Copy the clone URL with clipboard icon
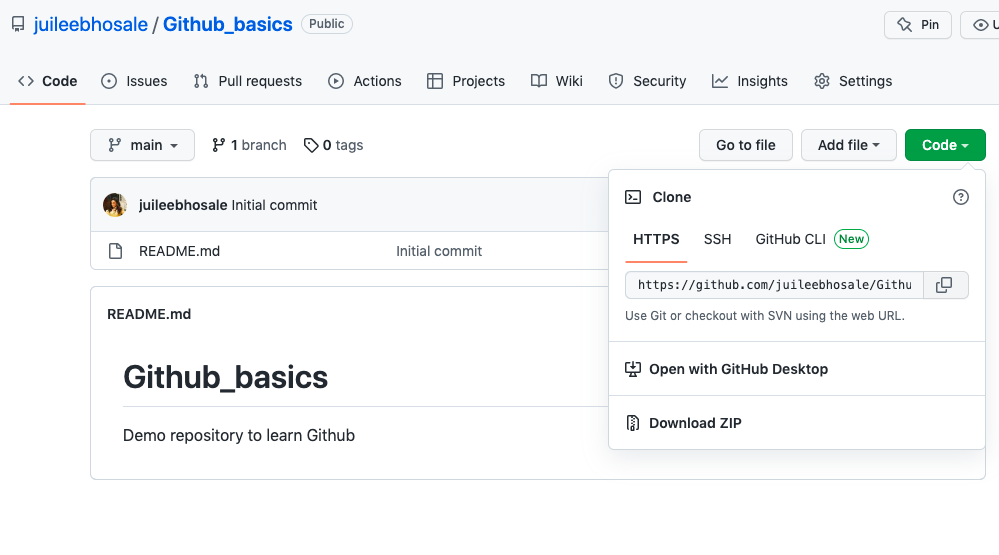Screen dimensions: 999x555 tap(945, 285)
